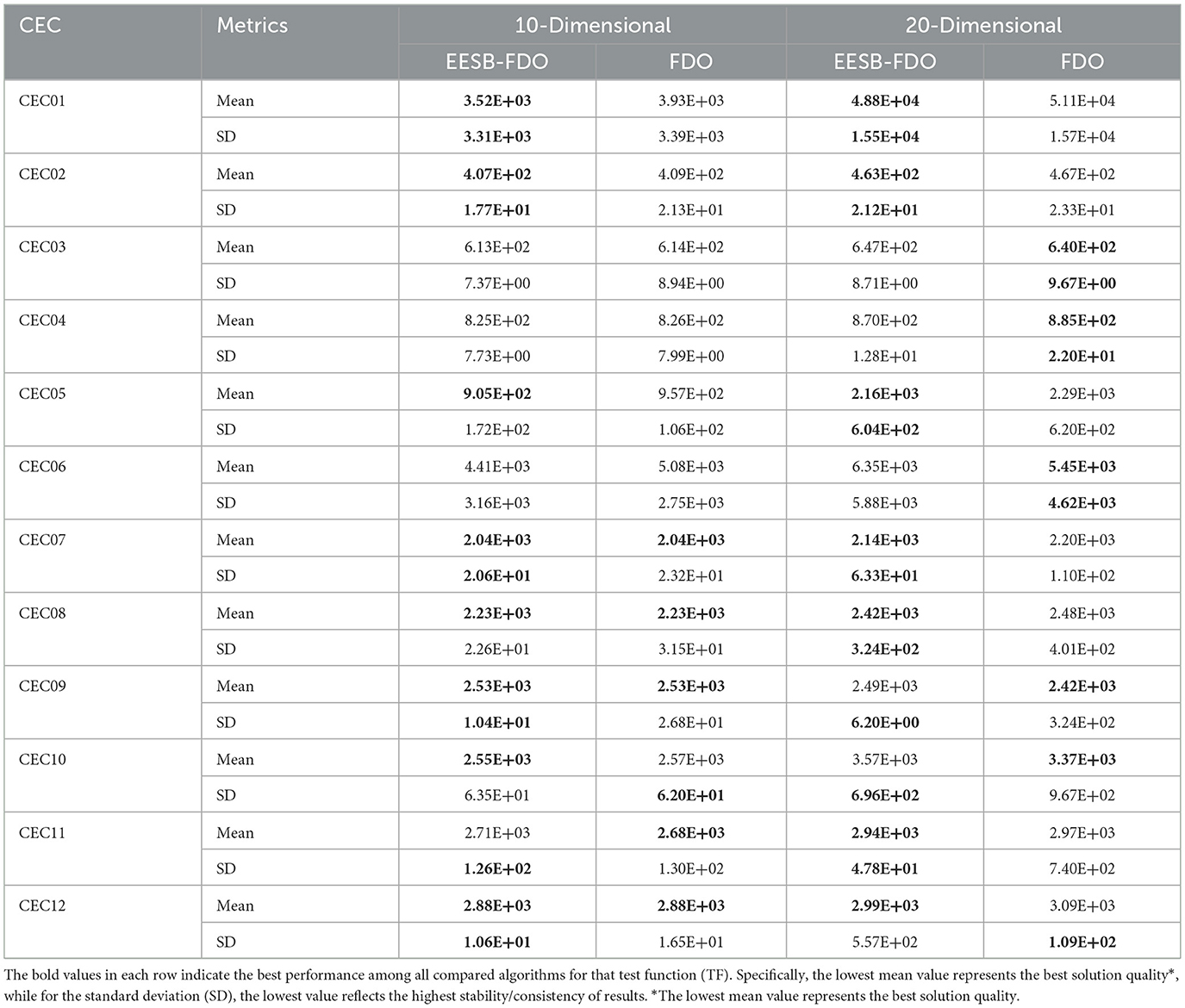
Task: Click CEC01 mean value 3.52E+03
Action: click(497, 101)
